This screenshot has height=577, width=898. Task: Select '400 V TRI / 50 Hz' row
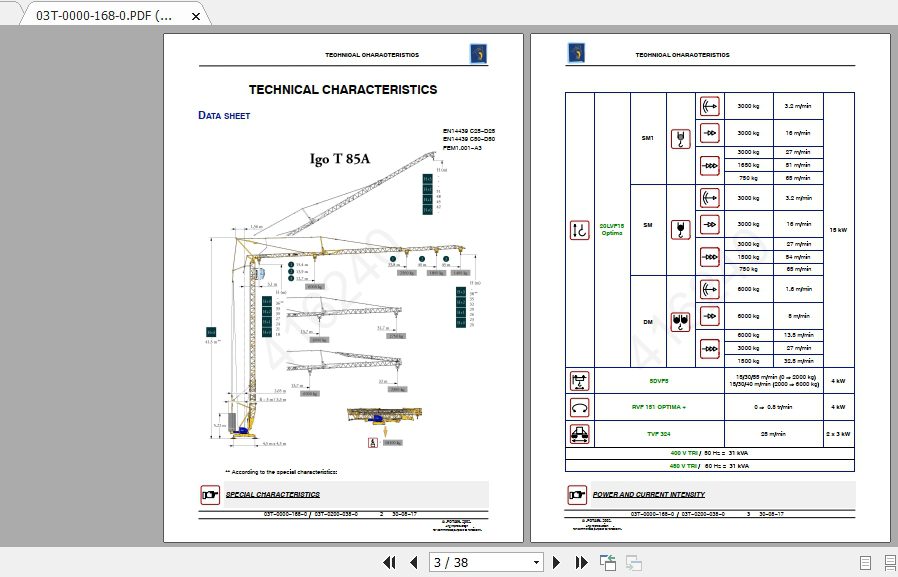(x=710, y=453)
